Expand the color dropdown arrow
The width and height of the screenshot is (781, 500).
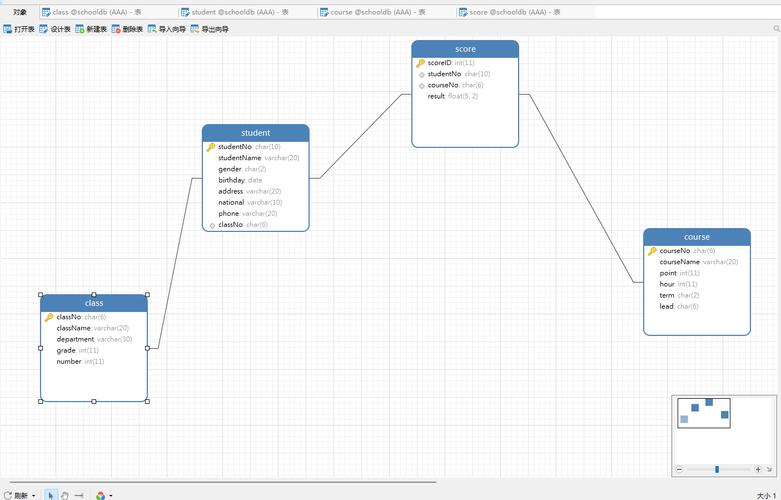click(x=111, y=495)
